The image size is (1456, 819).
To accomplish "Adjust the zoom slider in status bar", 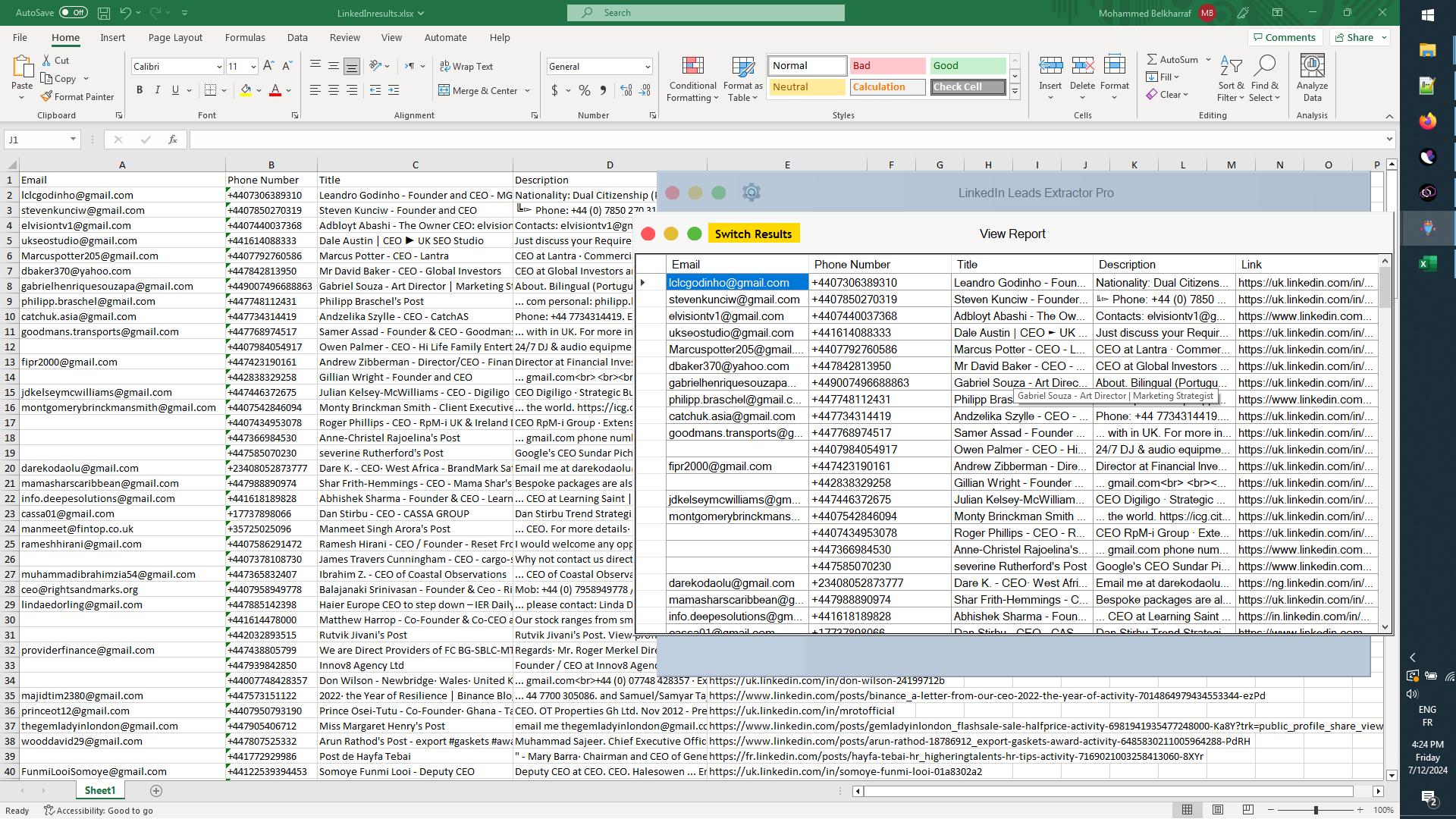I will pyautogui.click(x=1316, y=810).
